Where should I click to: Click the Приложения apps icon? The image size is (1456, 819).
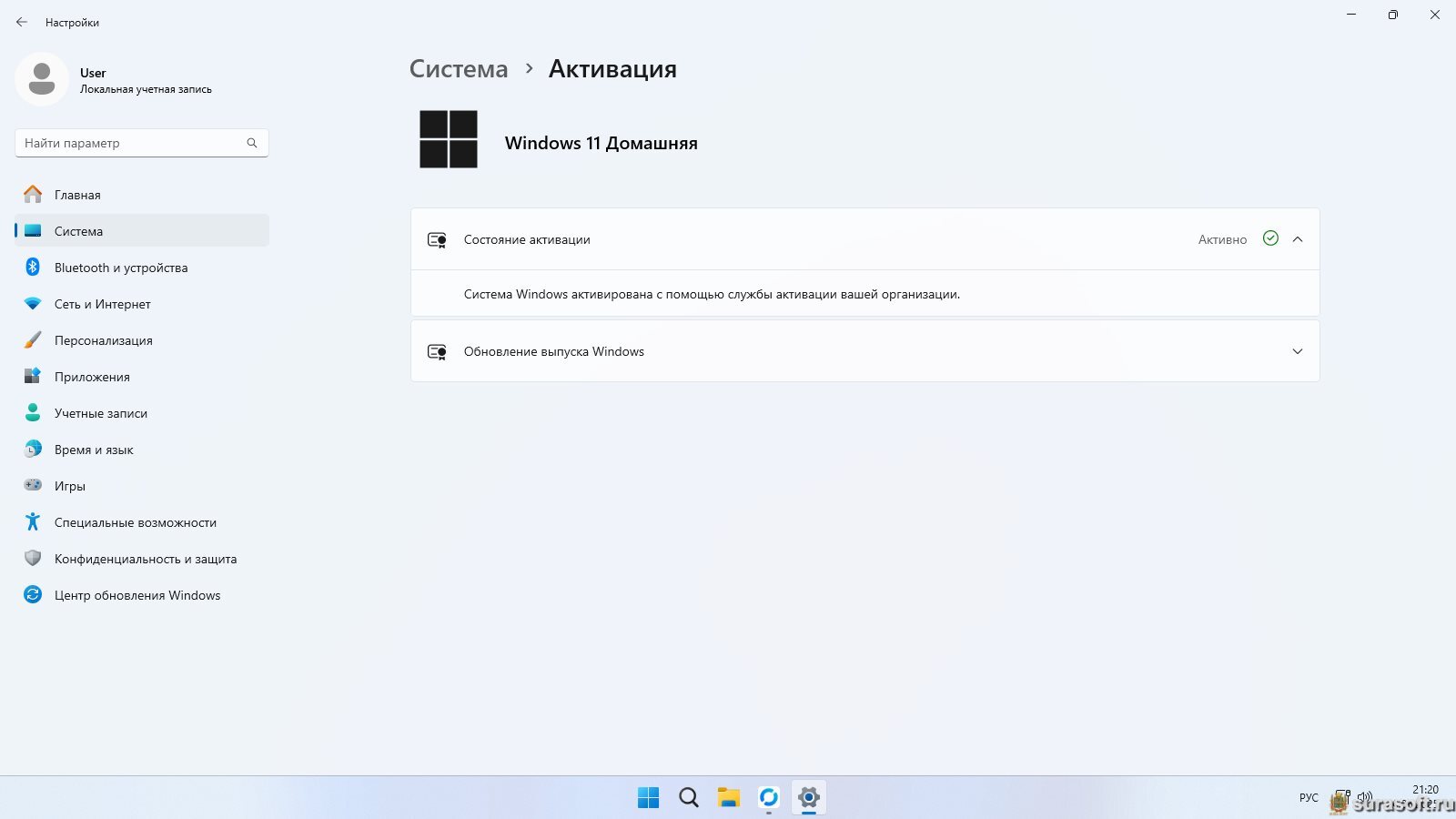33,376
